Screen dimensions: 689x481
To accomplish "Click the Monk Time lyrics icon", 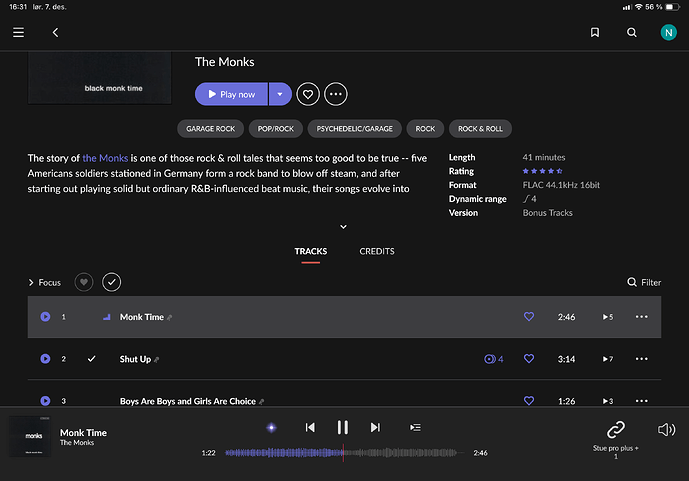I will coord(170,318).
